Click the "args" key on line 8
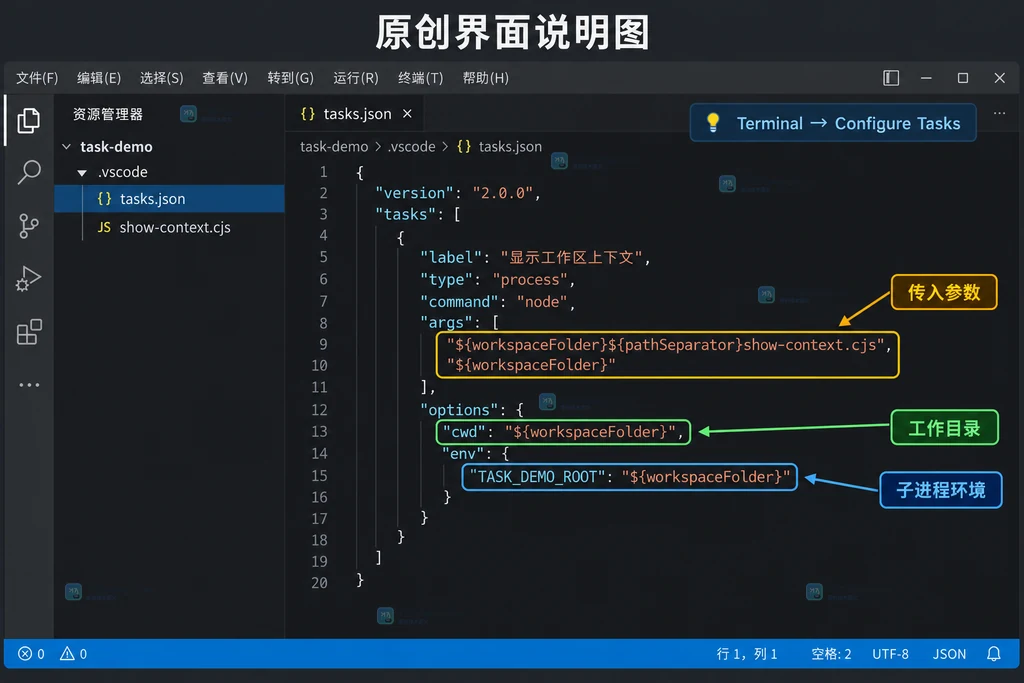The image size is (1024, 683). pyautogui.click(x=446, y=323)
